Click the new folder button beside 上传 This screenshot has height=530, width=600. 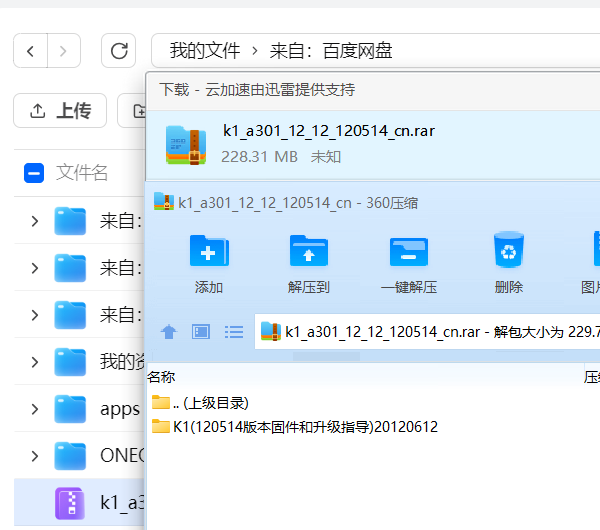click(x=132, y=111)
